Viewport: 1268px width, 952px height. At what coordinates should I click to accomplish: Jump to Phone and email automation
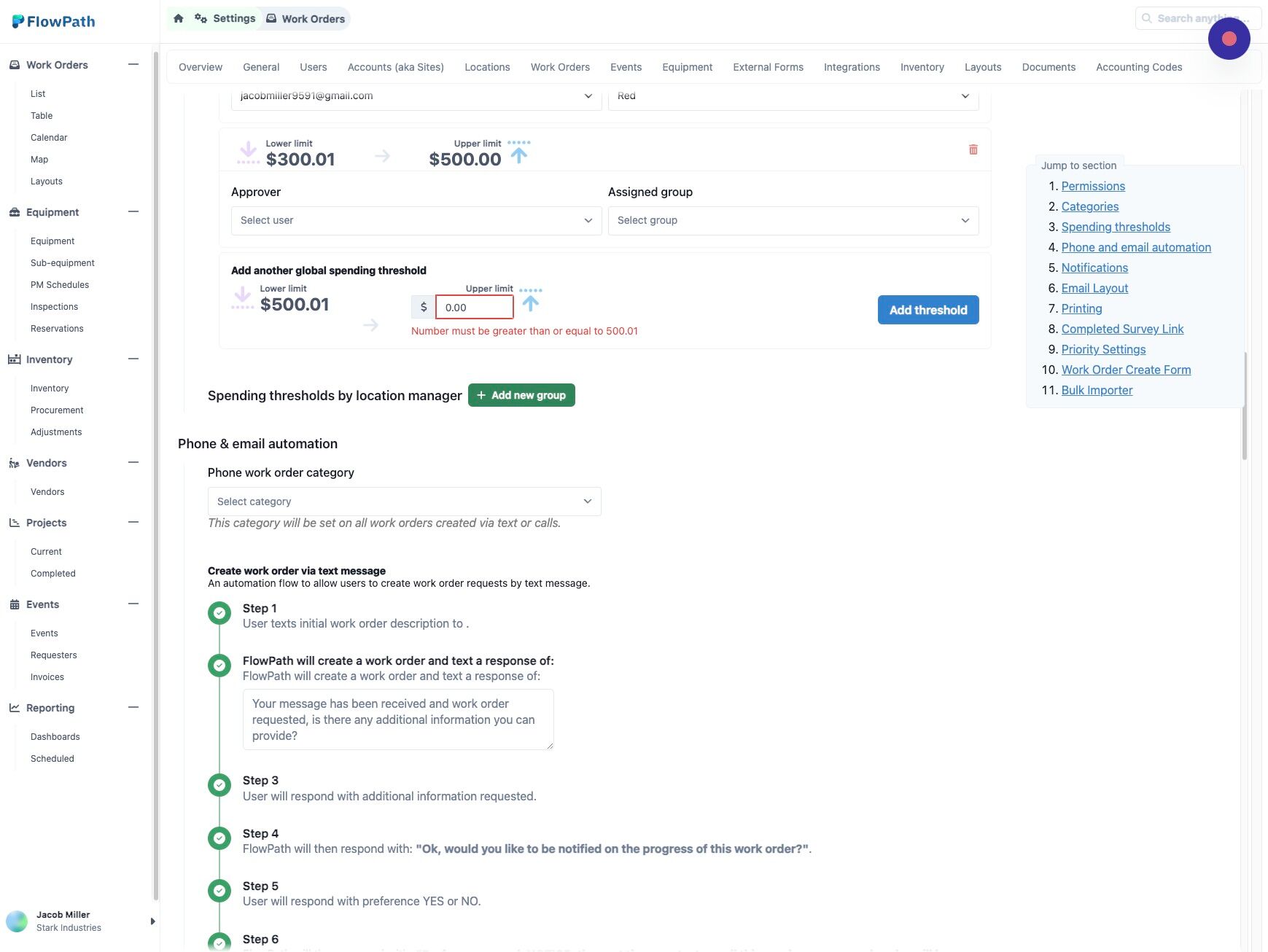tap(1136, 247)
